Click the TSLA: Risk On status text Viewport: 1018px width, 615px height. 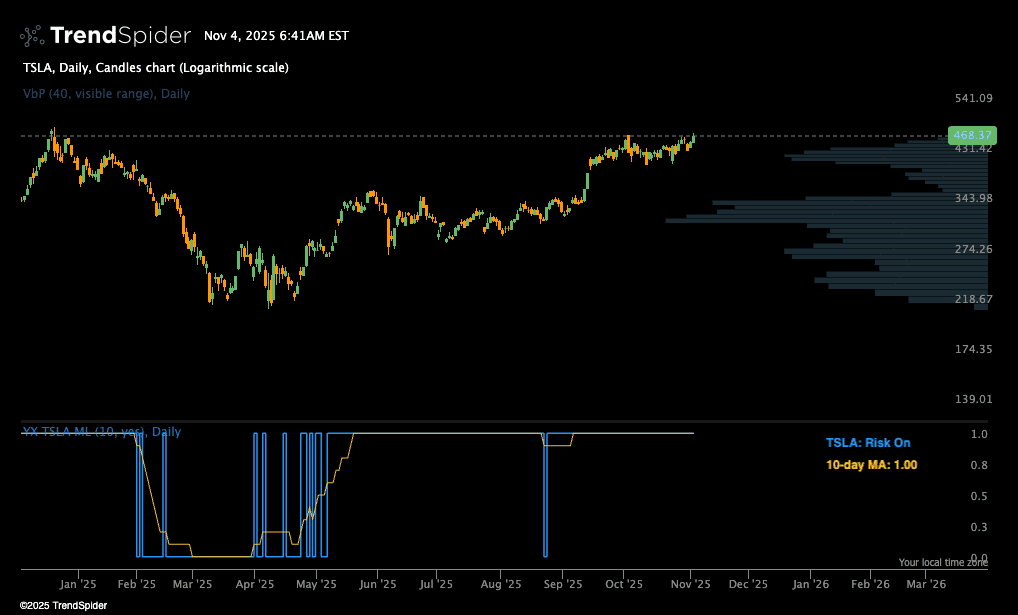click(868, 443)
